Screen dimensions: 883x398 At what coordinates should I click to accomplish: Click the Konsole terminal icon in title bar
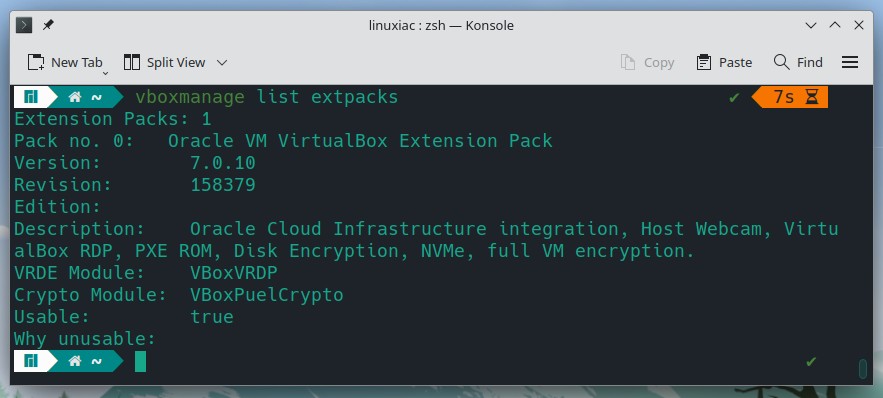click(24, 25)
